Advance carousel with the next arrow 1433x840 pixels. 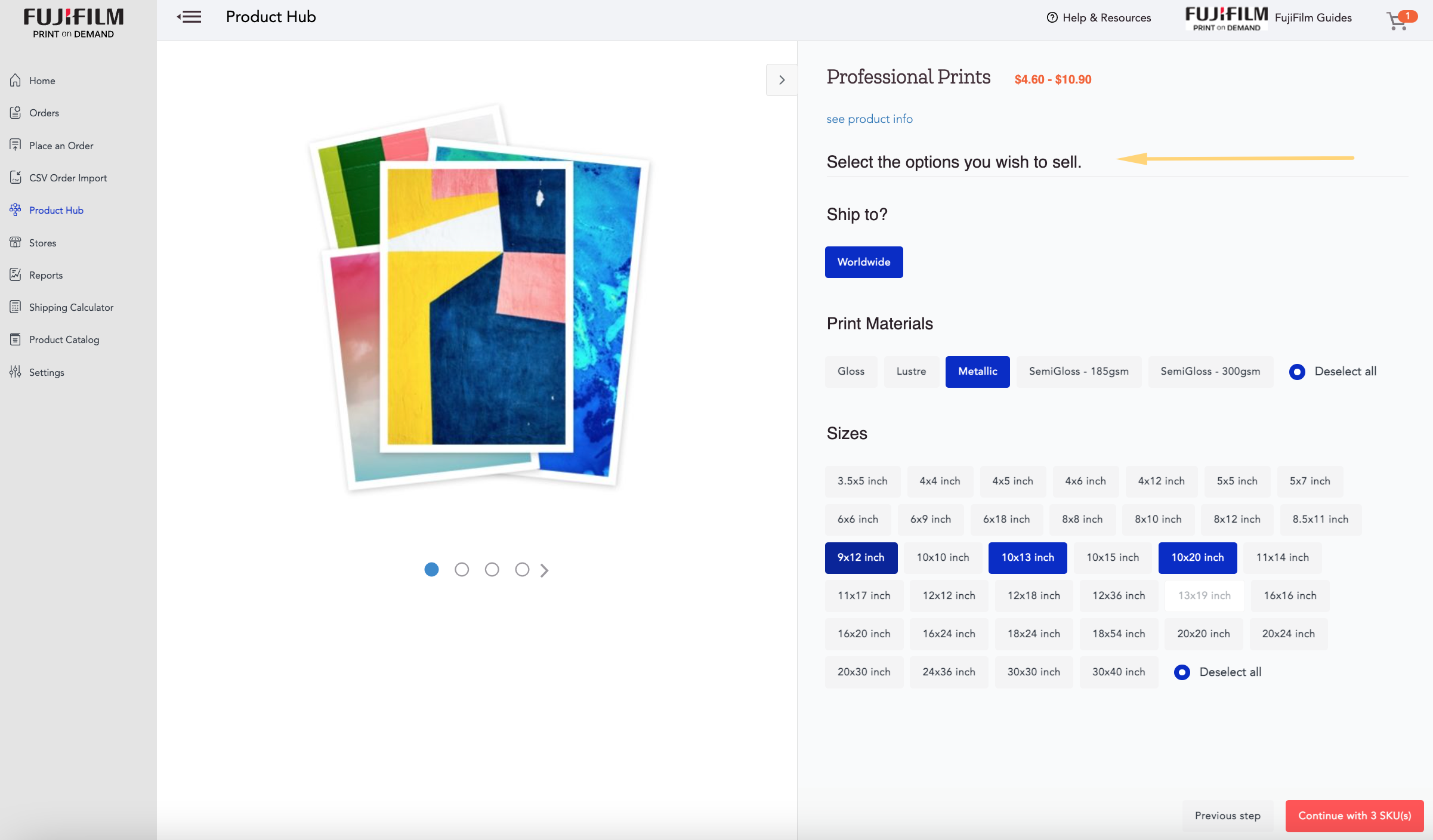[x=544, y=570]
